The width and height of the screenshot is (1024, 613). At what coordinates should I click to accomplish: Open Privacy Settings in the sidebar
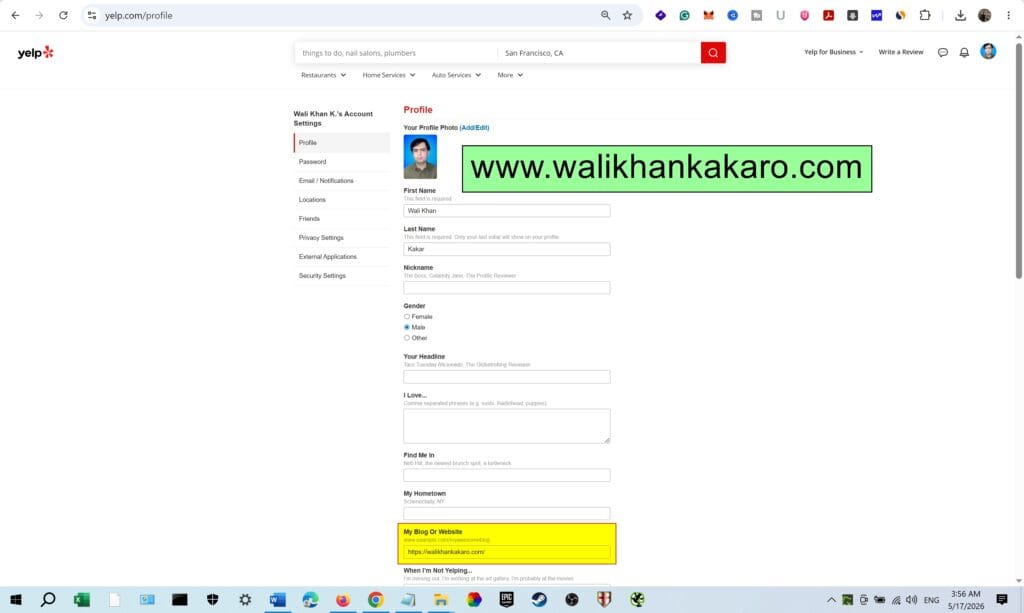tap(342, 238)
